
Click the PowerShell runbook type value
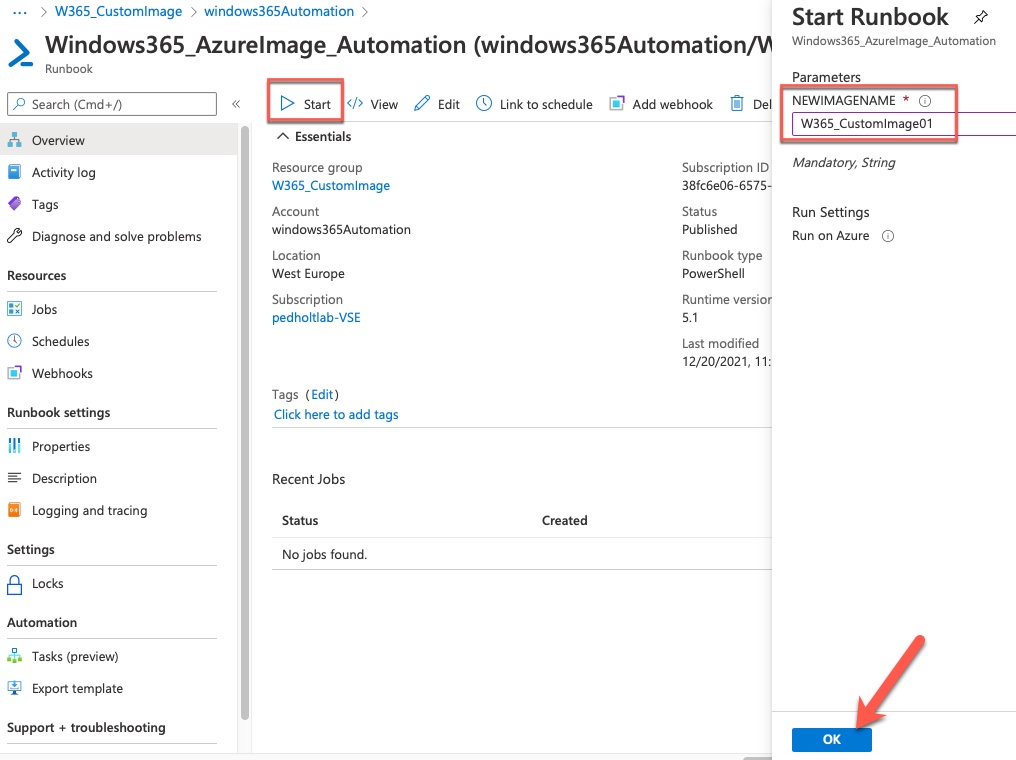click(713, 273)
